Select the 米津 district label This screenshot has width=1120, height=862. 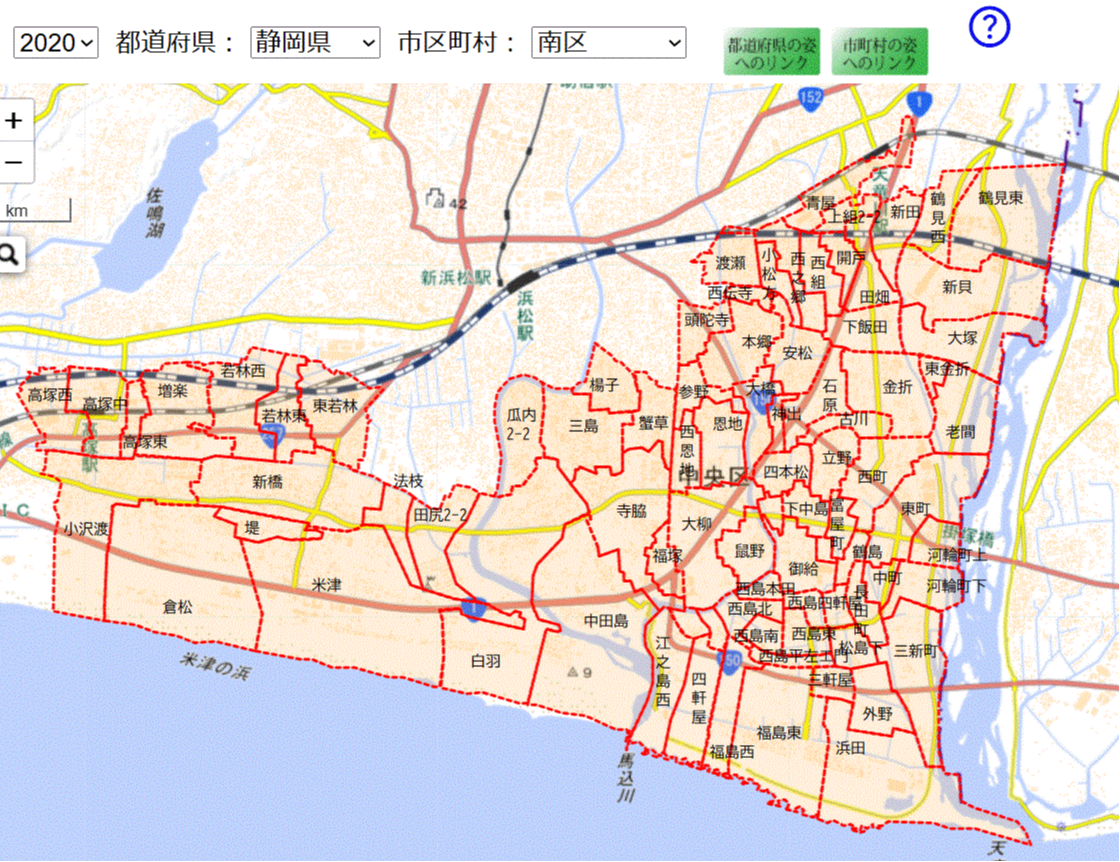[326, 585]
